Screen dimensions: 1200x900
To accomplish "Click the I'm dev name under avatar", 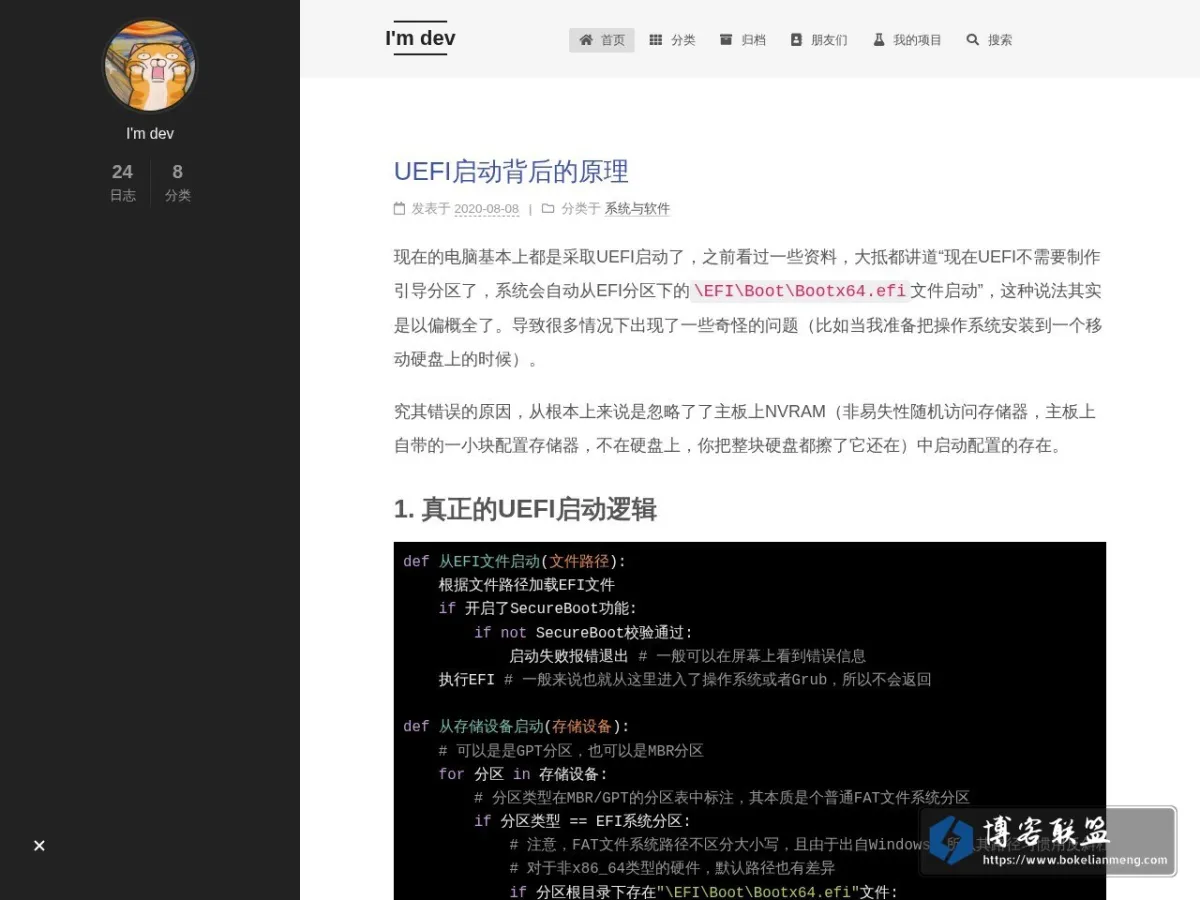I will [x=150, y=133].
